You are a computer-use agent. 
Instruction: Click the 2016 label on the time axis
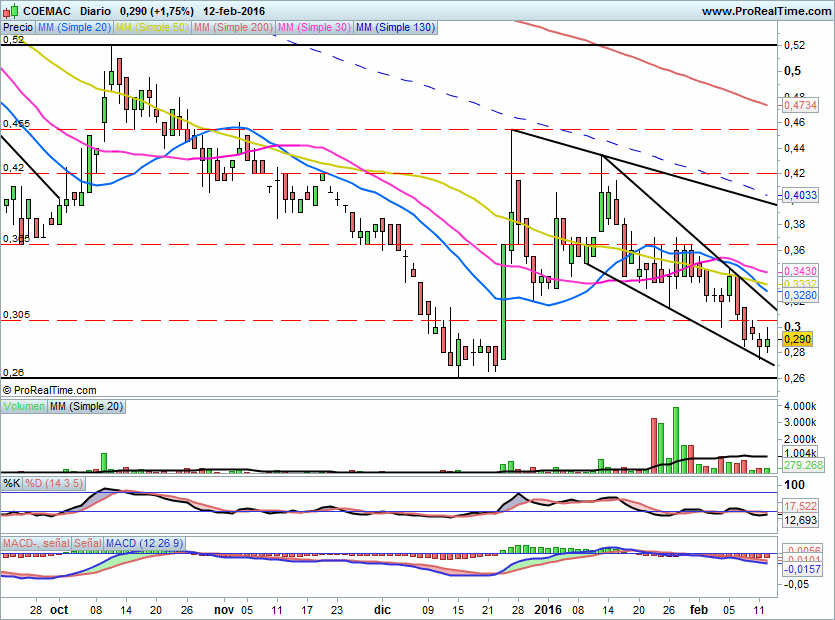tap(547, 610)
